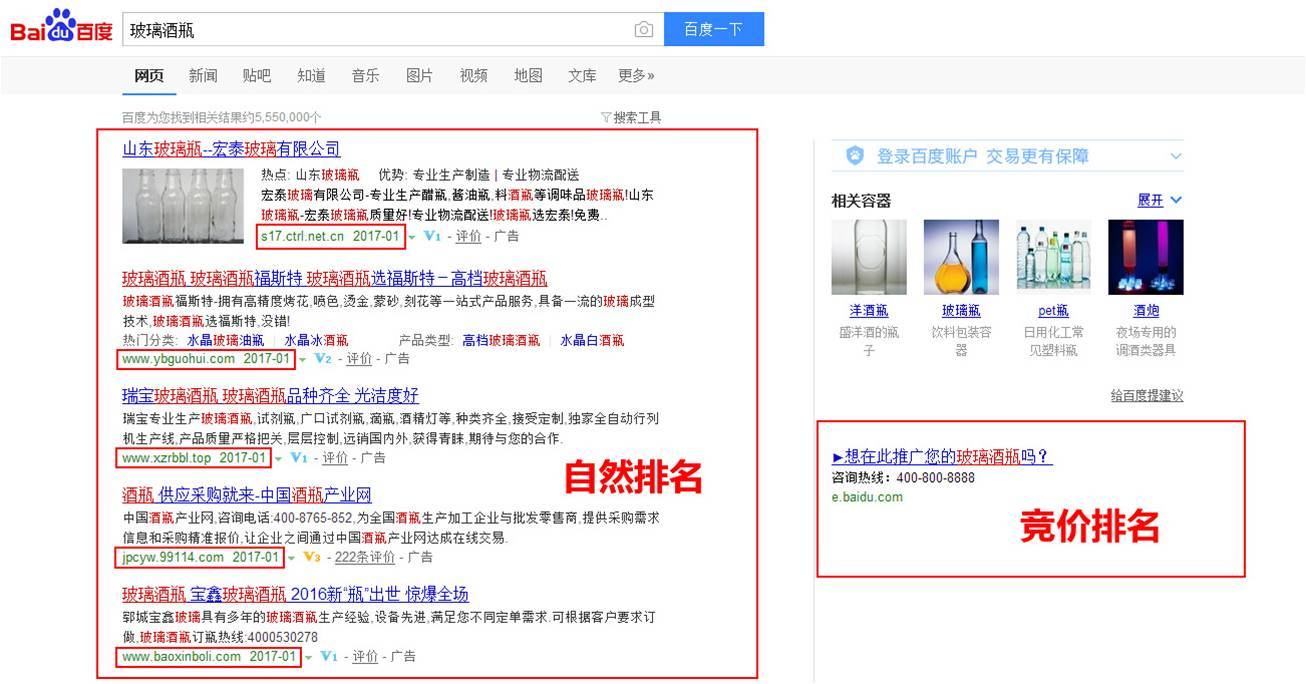
Task: Expand the 登录百度账户 banner chevron
Action: point(1176,156)
